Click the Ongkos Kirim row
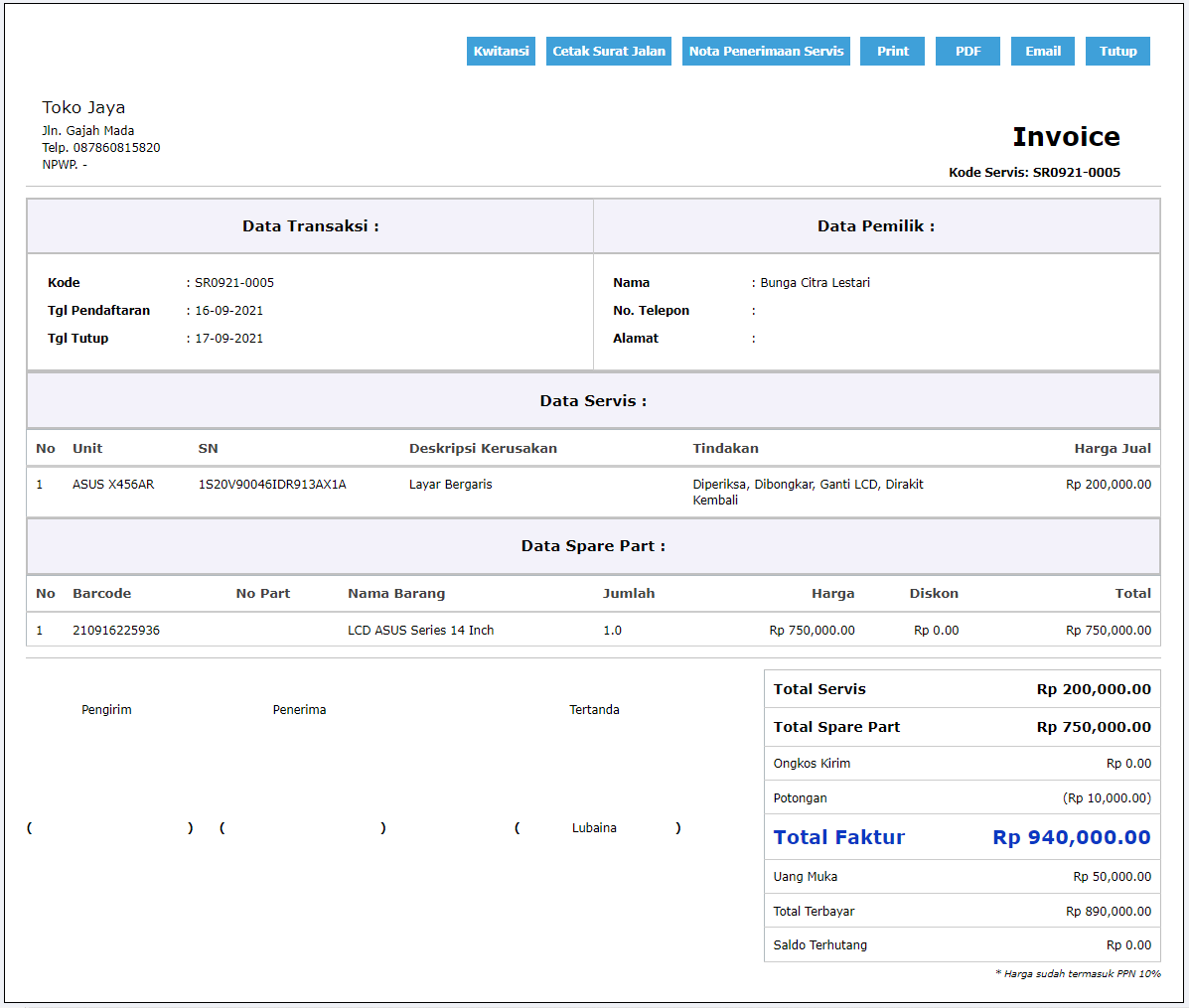 (x=963, y=764)
